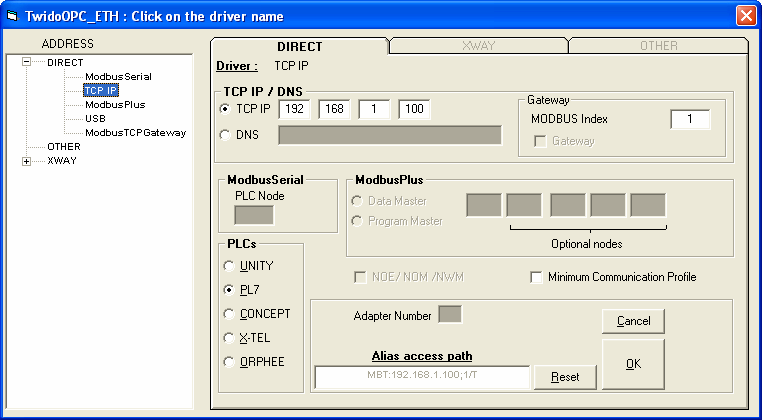The height and width of the screenshot is (420, 762).
Task: Expand the XWAY tree node
Action: pos(27,161)
